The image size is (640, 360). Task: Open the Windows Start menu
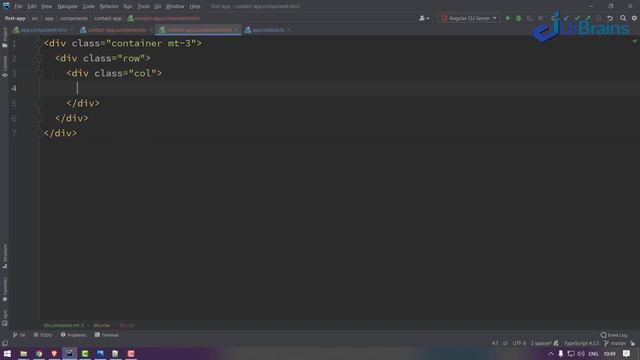click(7, 353)
